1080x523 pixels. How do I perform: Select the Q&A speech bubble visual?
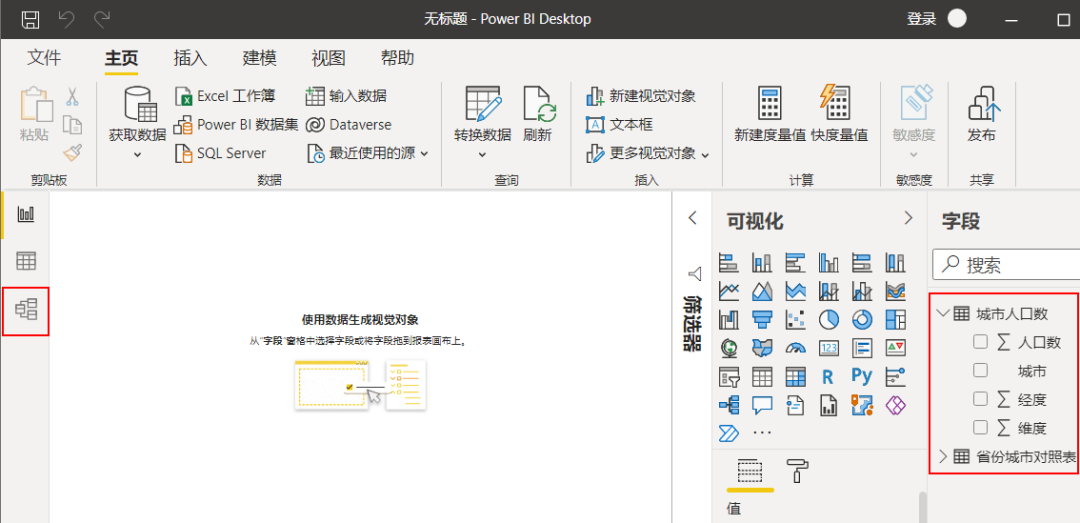point(762,404)
